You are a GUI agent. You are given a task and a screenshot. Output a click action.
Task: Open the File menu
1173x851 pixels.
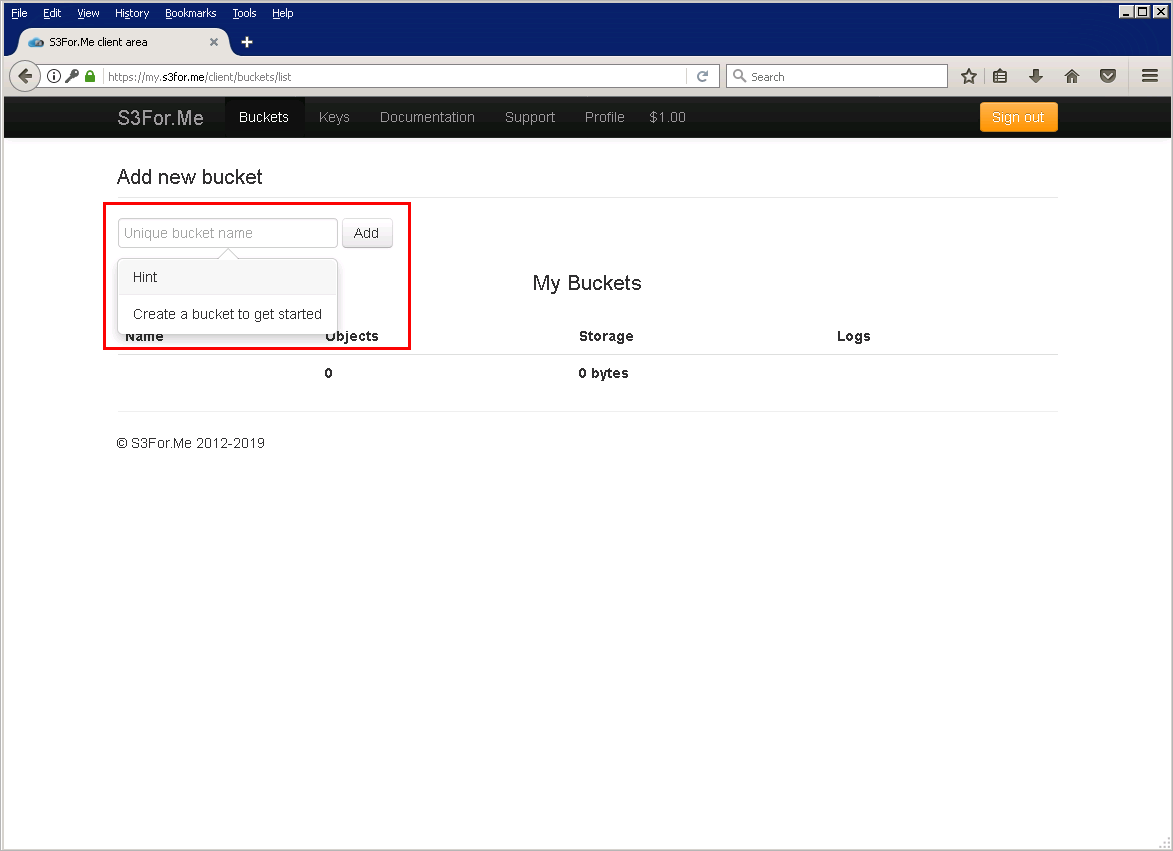tap(19, 13)
